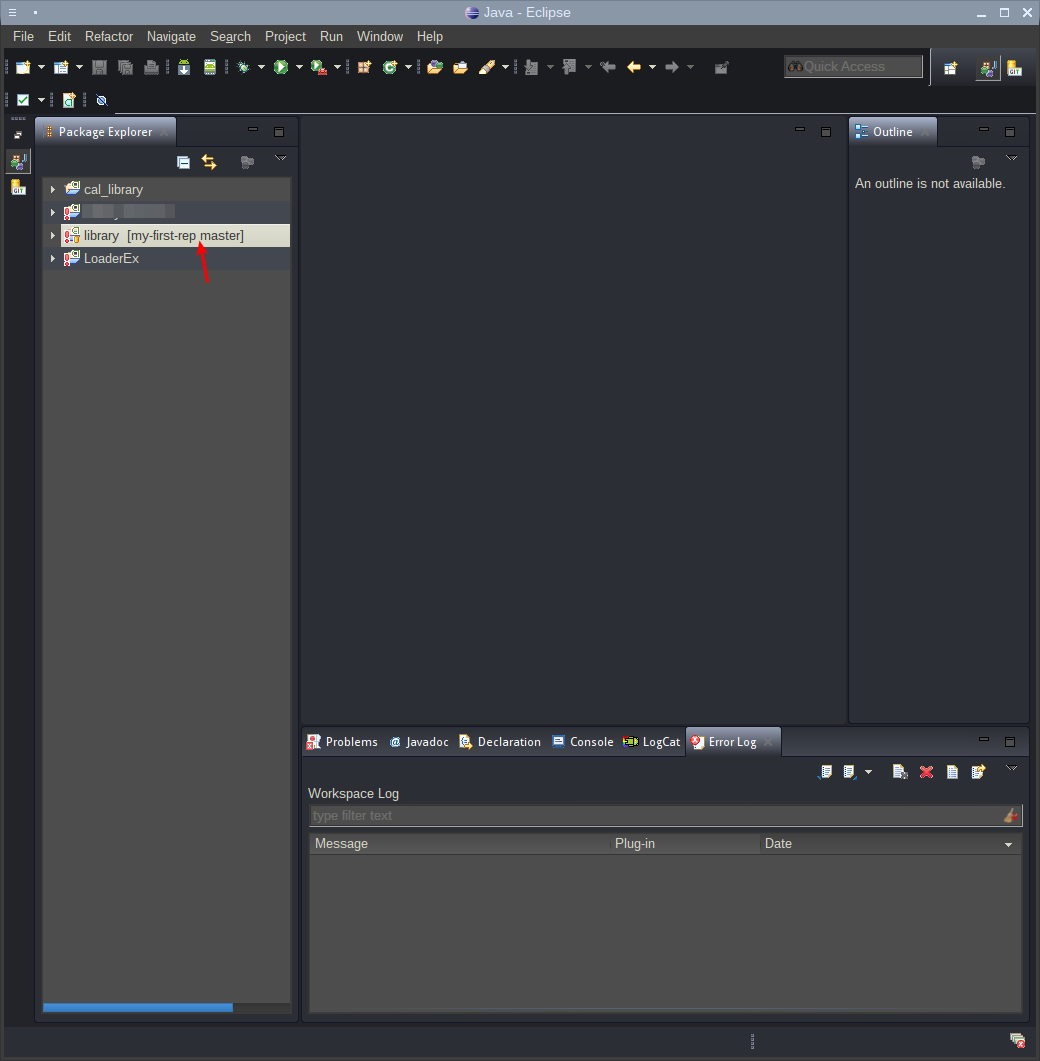1040x1061 pixels.
Task: Run the application using the Run icon
Action: 280,67
